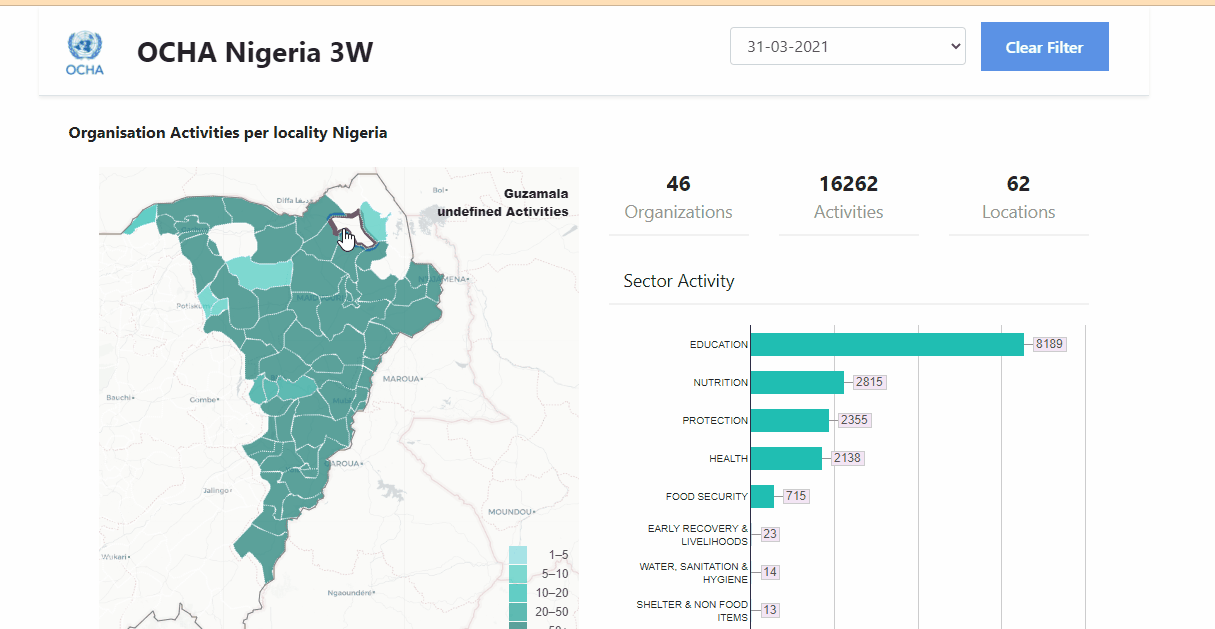Select the FOOD SECURITY sector bar
The image size is (1215, 629).
point(762,496)
